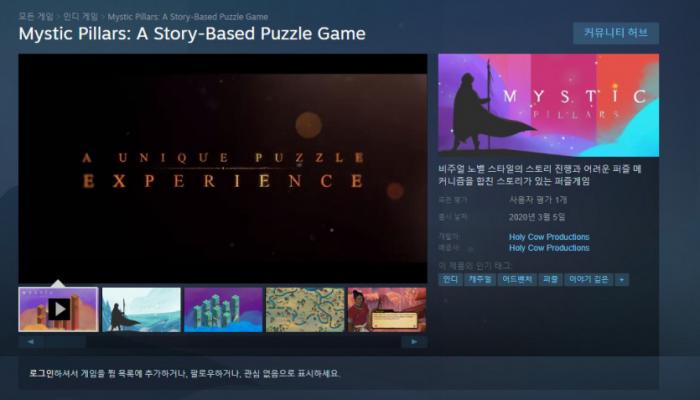This screenshot has width=700, height=400.
Task: Click the Mystic Pillars header capsule image
Action: (548, 105)
